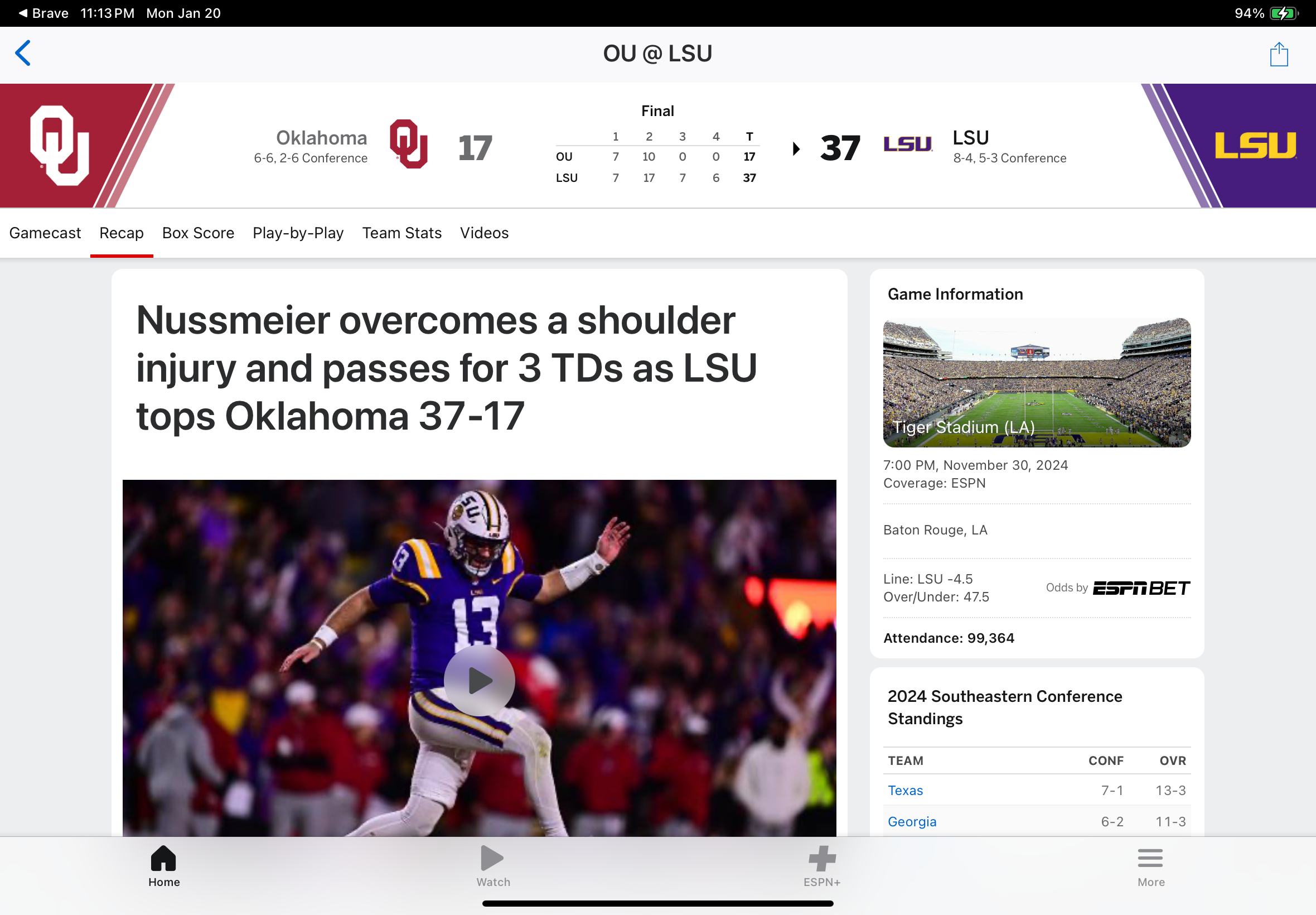The width and height of the screenshot is (1316, 915).
Task: Tap the small LSU logo beside score 37
Action: click(x=908, y=144)
